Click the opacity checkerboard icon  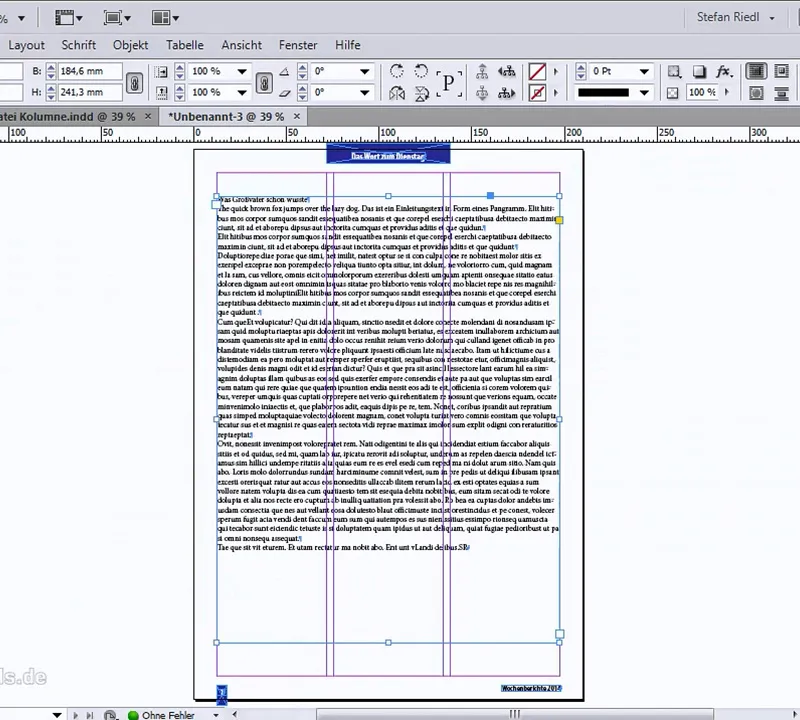[672, 93]
